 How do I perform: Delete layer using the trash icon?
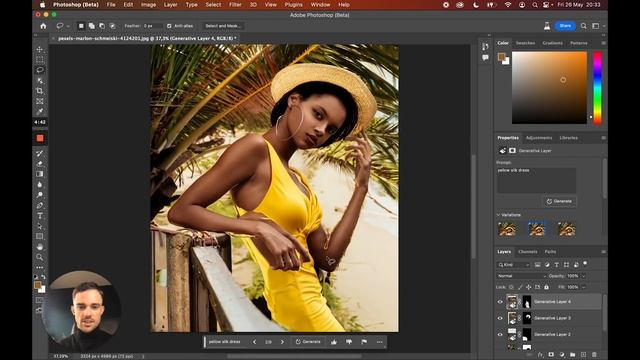(x=594, y=355)
